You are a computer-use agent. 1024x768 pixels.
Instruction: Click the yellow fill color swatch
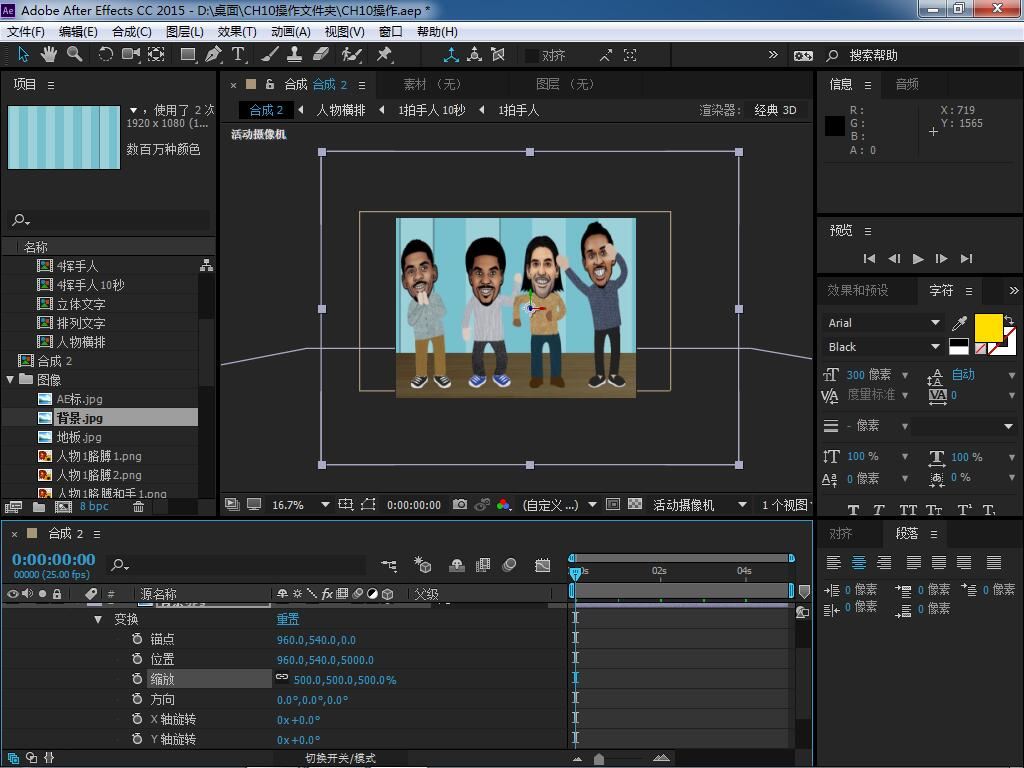[987, 326]
